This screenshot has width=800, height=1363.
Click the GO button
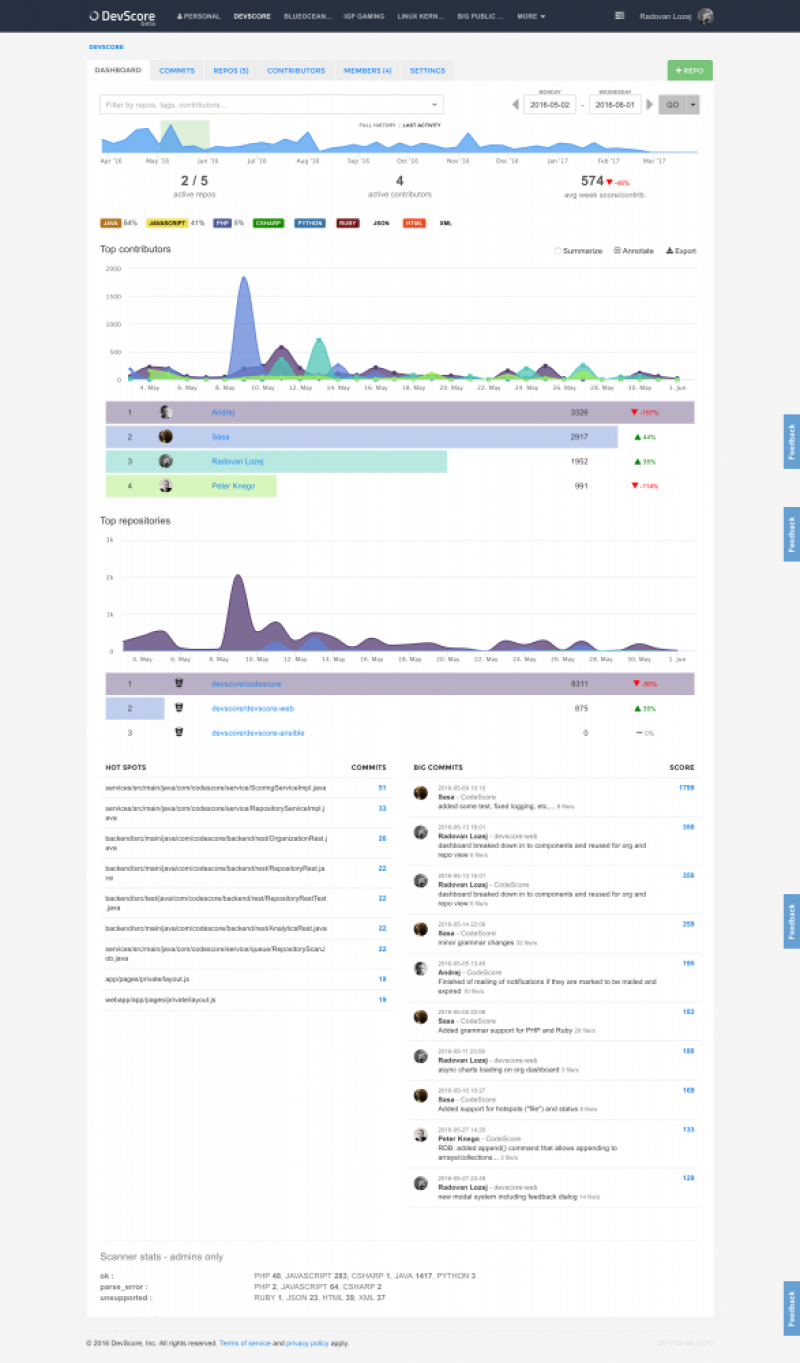pos(673,105)
